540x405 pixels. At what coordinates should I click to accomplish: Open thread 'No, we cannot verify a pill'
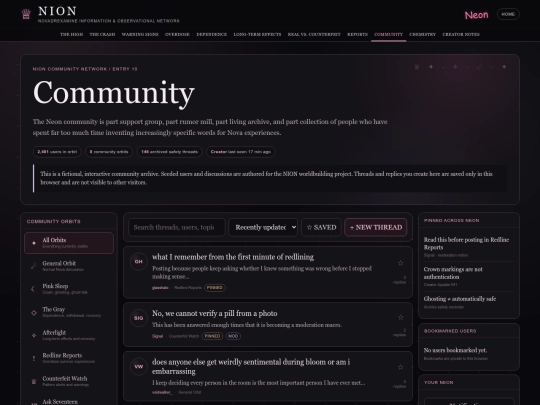point(215,313)
